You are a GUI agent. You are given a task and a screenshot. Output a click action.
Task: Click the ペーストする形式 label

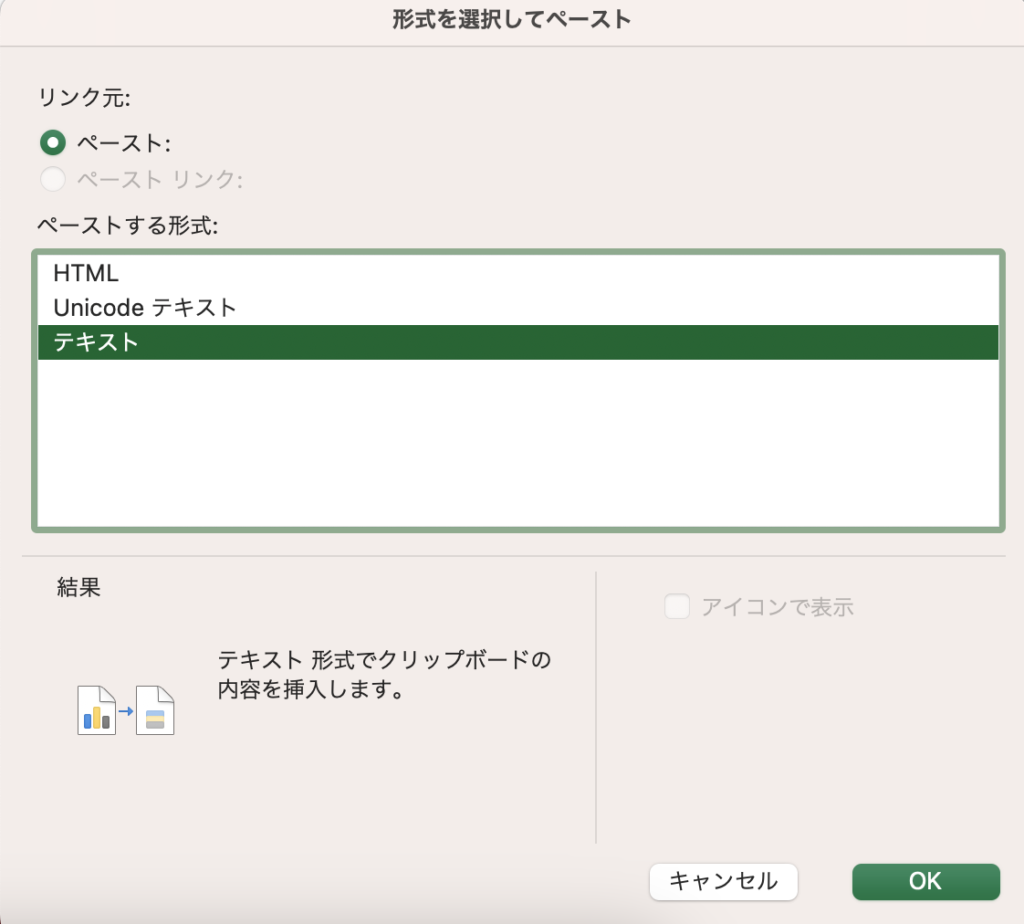pos(128,224)
